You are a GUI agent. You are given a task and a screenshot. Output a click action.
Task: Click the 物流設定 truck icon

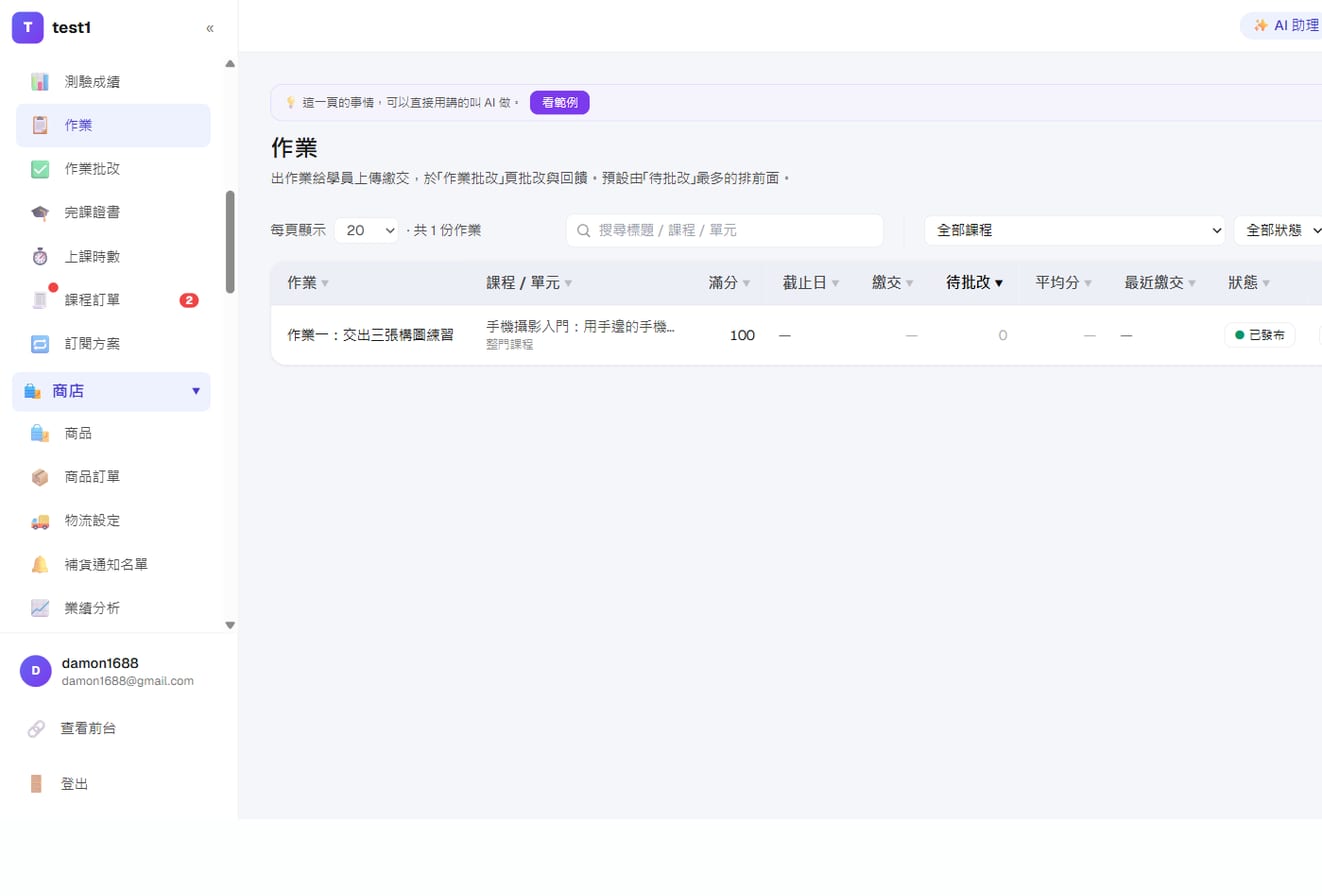click(40, 521)
